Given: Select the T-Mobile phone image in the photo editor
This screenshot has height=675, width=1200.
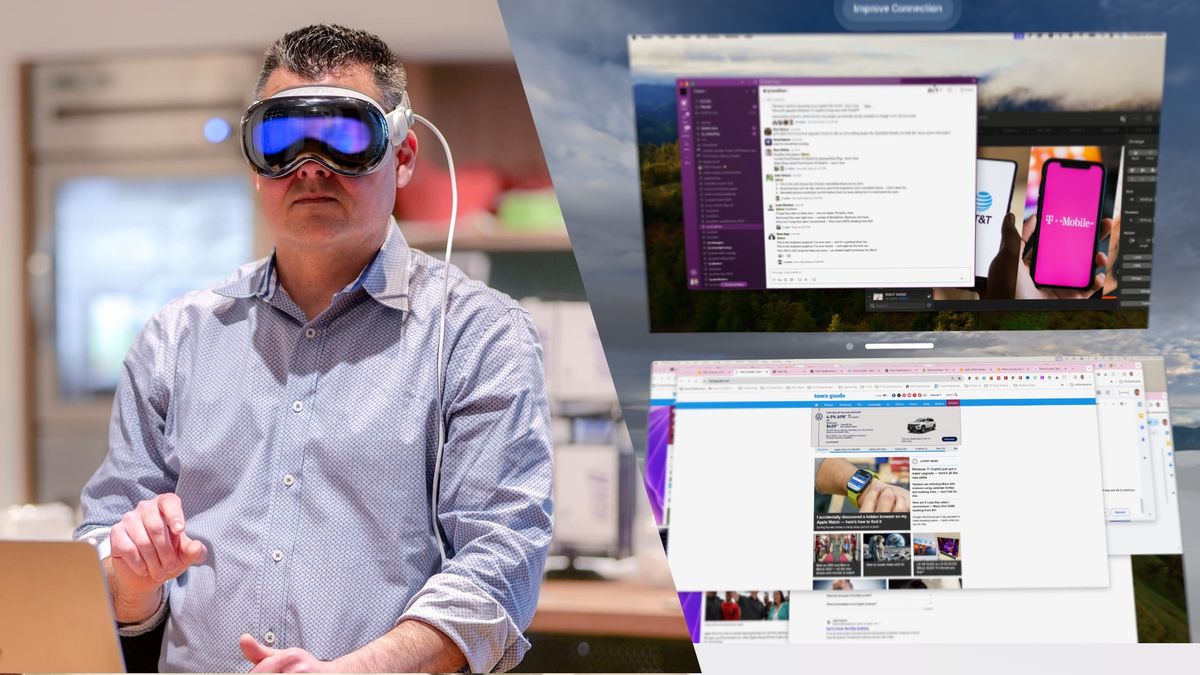Looking at the screenshot, I should pyautogui.click(x=1069, y=223).
